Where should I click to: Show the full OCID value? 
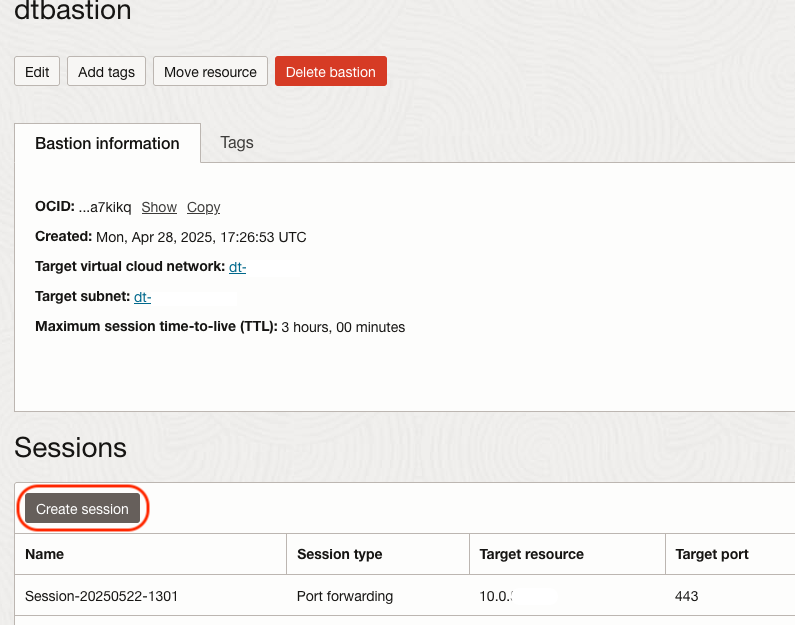[159, 207]
